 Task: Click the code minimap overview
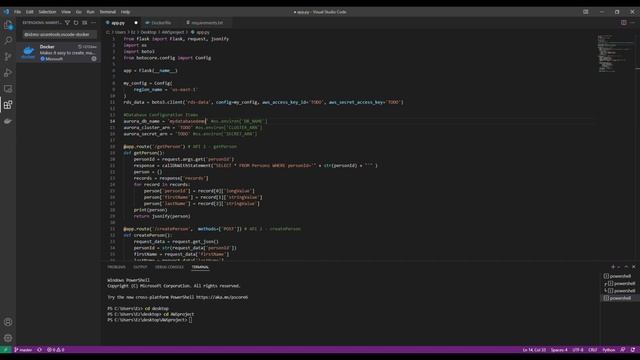[x=615, y=53]
